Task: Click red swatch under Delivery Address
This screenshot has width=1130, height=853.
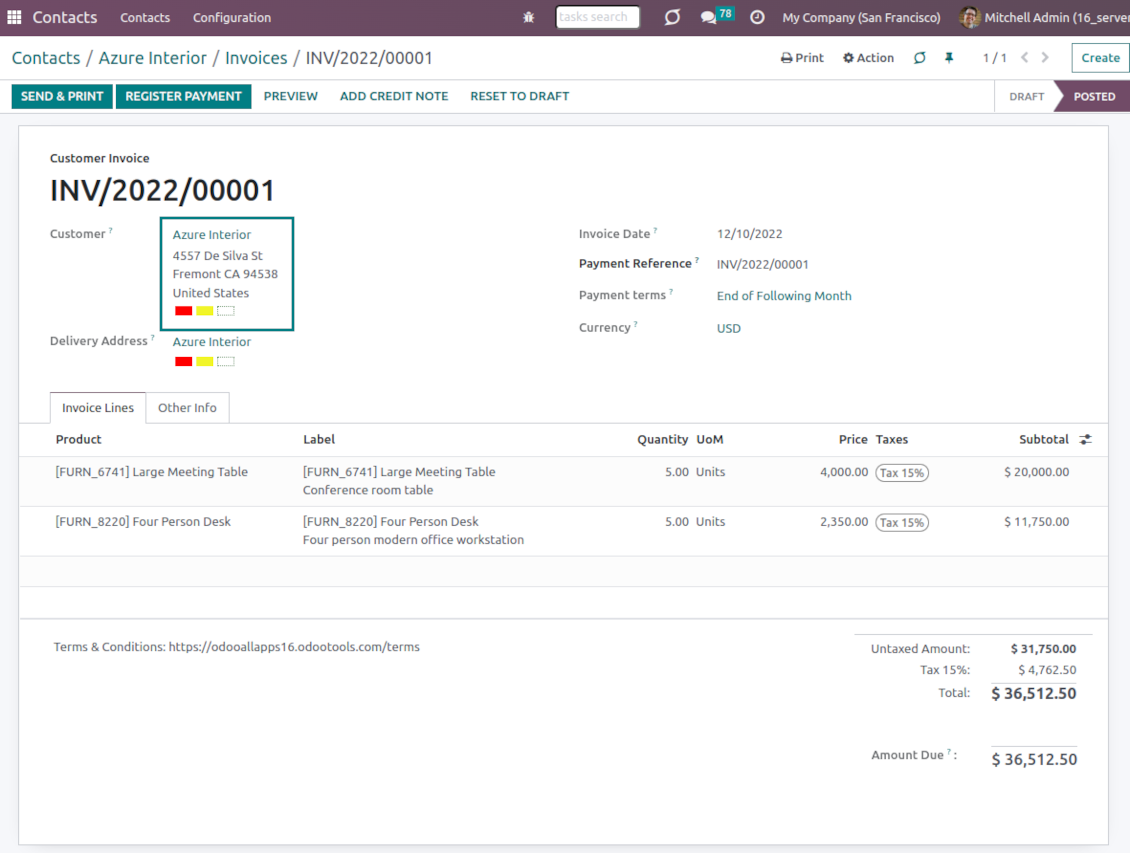Action: tap(184, 362)
